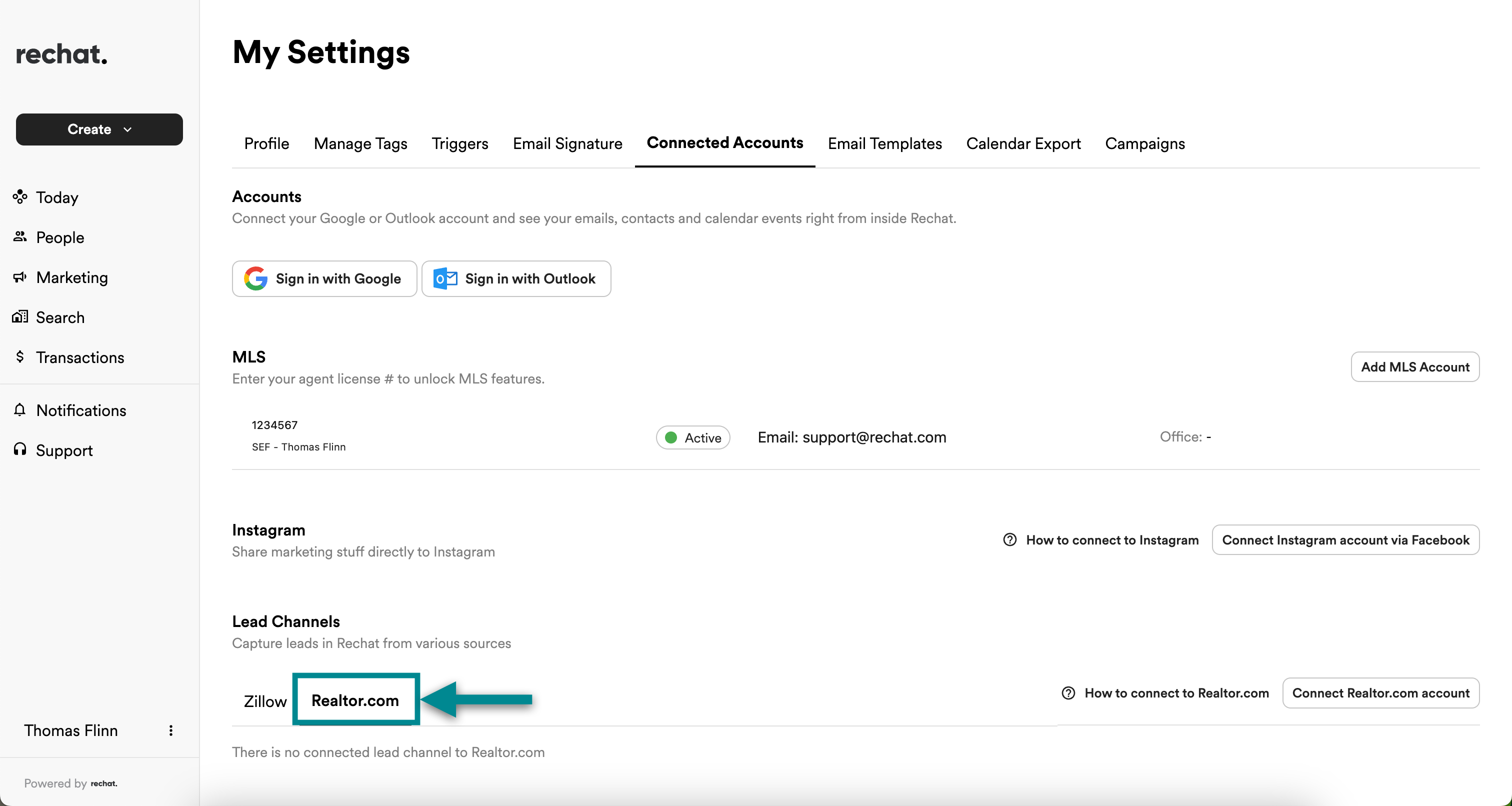The width and height of the screenshot is (1512, 806).
Task: Click the People icon in sidebar
Action: point(20,236)
